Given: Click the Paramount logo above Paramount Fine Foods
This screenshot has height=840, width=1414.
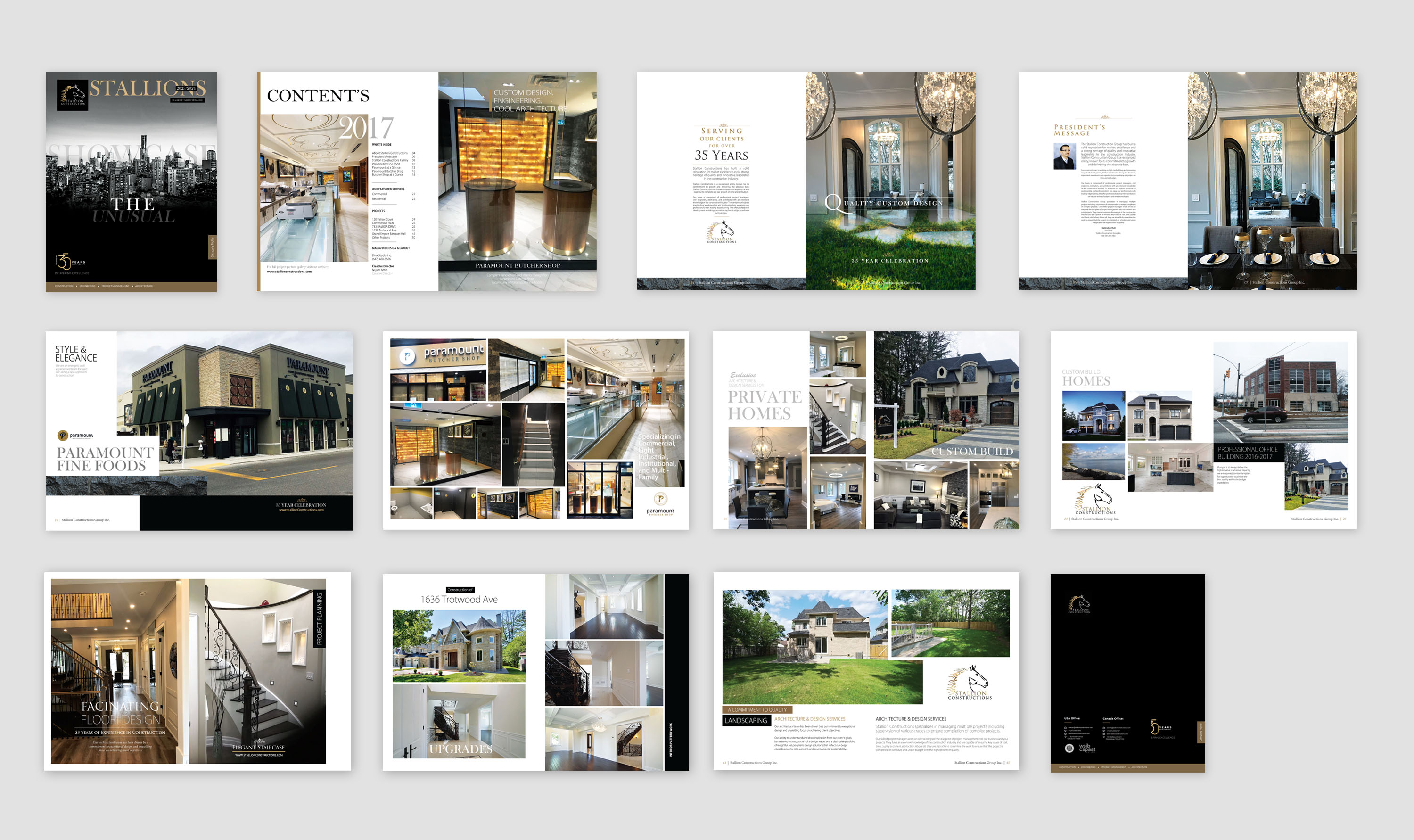Looking at the screenshot, I should pyautogui.click(x=75, y=435).
